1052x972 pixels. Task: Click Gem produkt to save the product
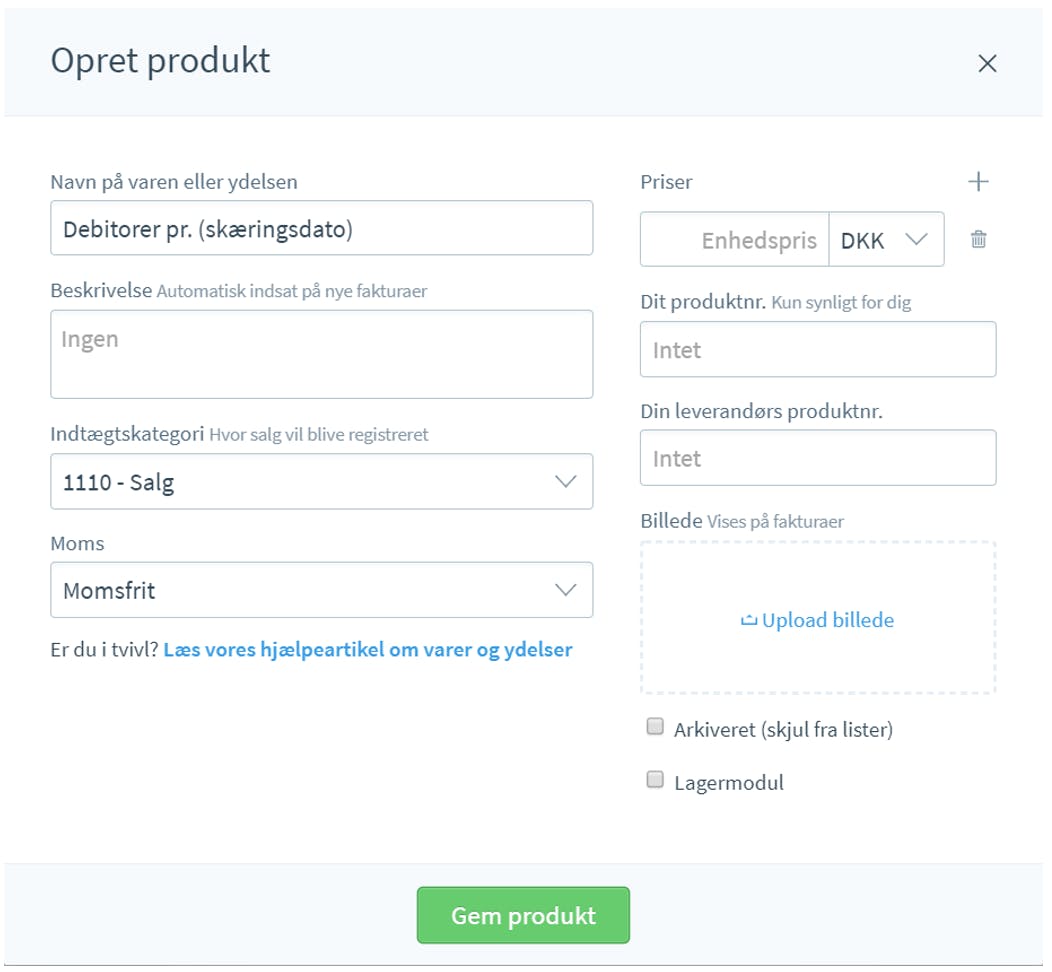tap(523, 916)
